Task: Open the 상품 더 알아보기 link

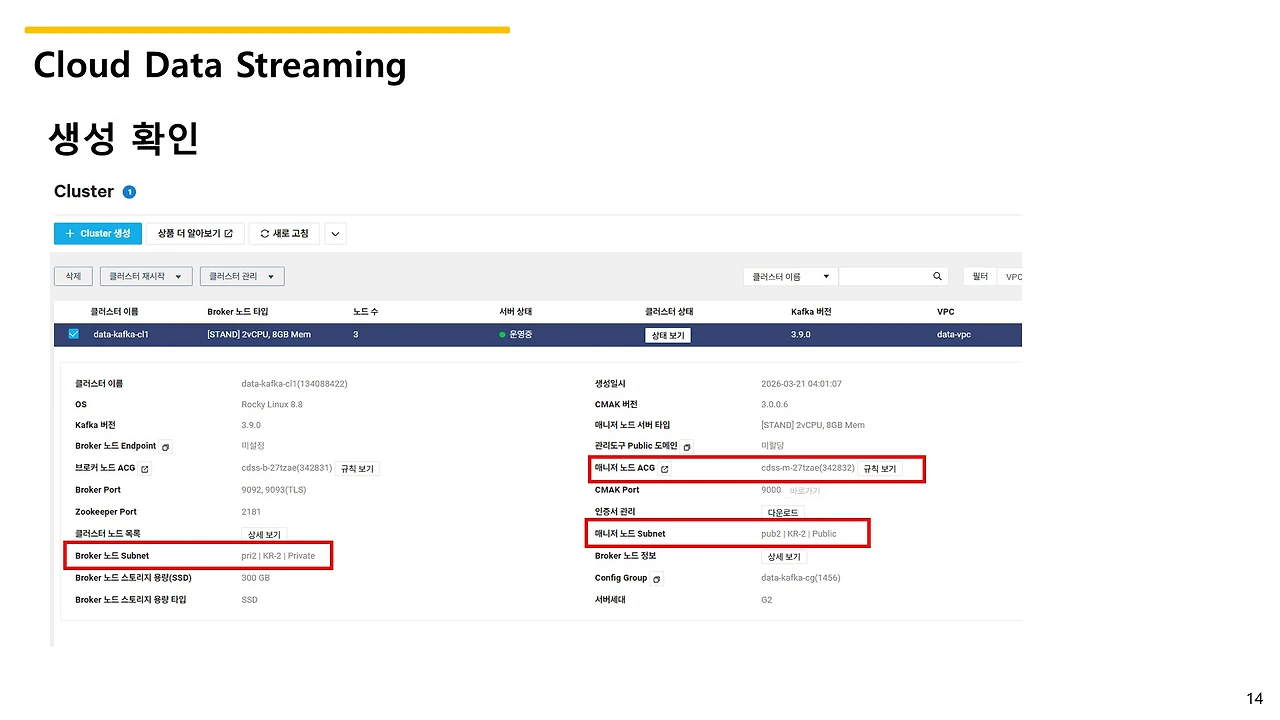Action: tap(195, 234)
